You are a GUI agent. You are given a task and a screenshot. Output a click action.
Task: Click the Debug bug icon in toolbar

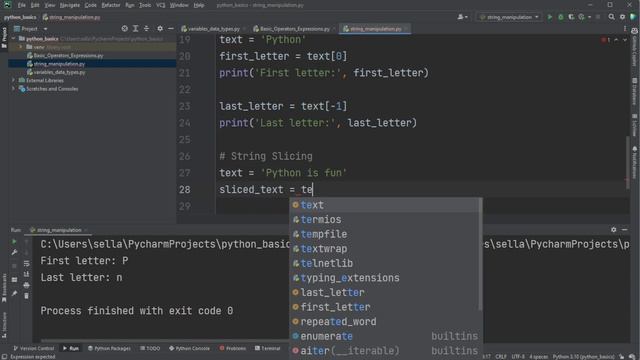pos(560,17)
